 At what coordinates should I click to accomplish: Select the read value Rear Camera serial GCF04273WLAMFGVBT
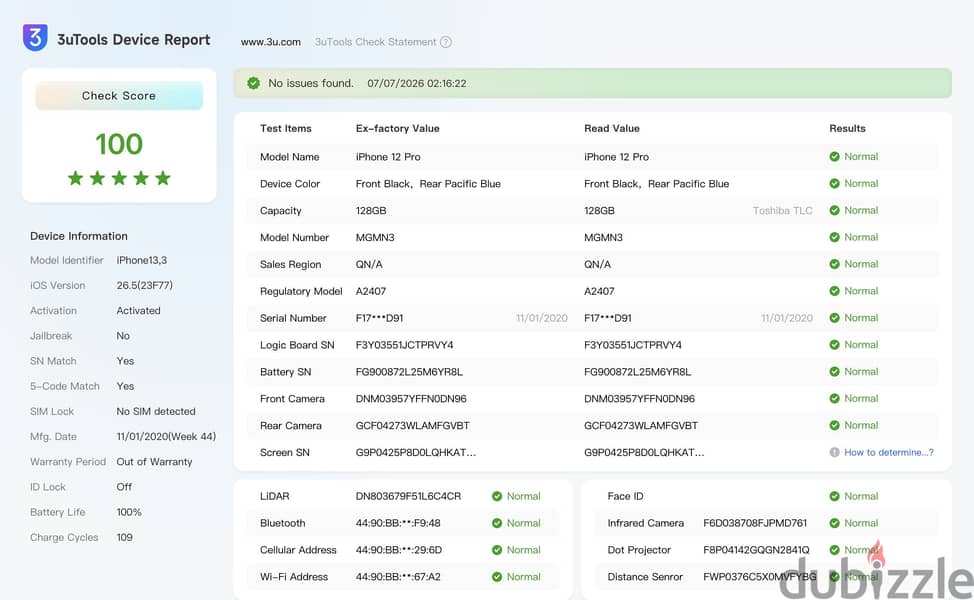(640, 425)
